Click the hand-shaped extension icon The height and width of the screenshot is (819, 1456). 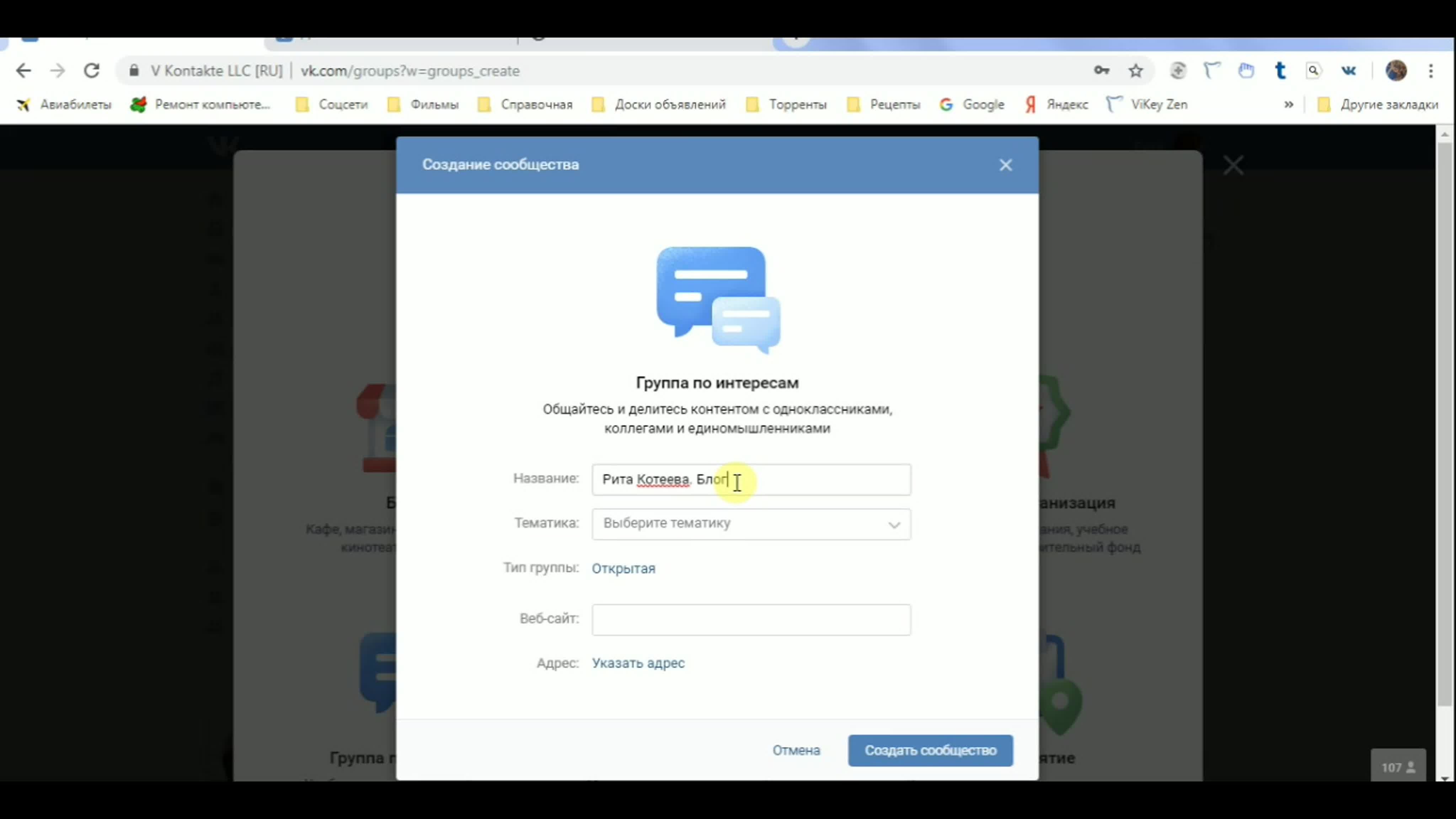[x=1246, y=71]
